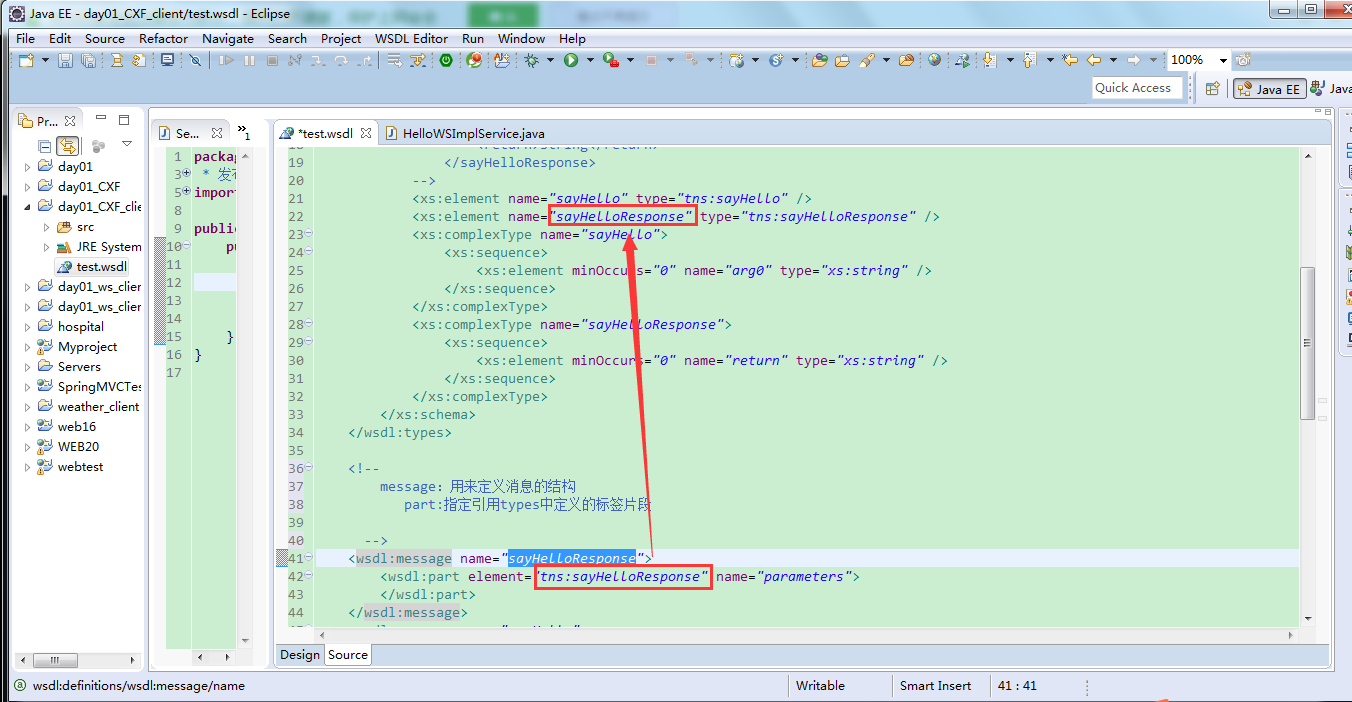Viewport: 1352px width, 702px height.
Task: Switch to the Java EE perspective
Action: tap(1268, 89)
